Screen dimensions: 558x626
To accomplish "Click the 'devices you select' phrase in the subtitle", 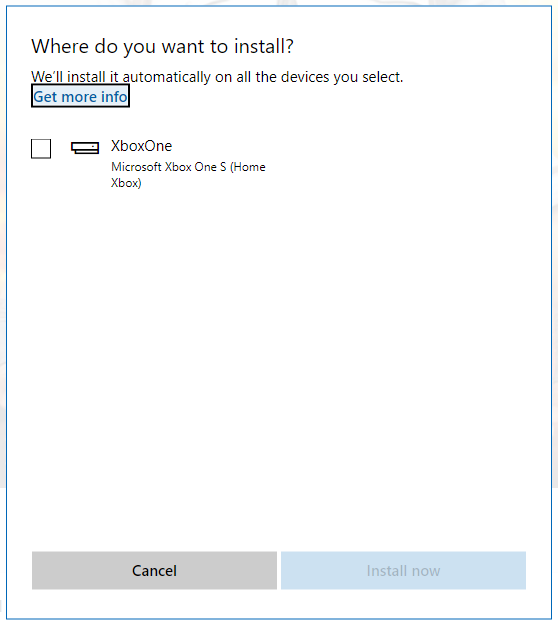I will pos(342,77).
